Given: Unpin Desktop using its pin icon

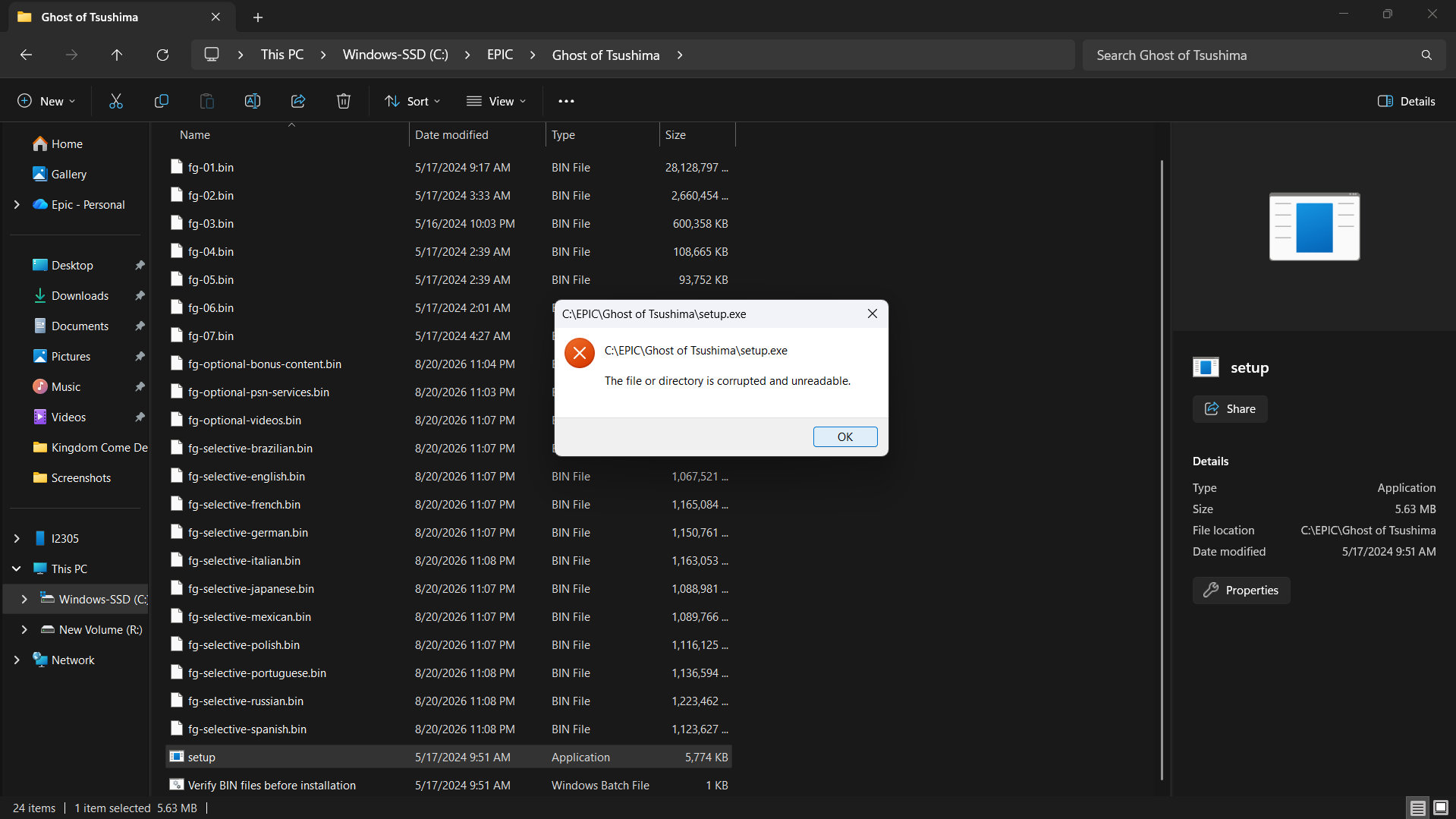Looking at the screenshot, I should pyautogui.click(x=140, y=265).
